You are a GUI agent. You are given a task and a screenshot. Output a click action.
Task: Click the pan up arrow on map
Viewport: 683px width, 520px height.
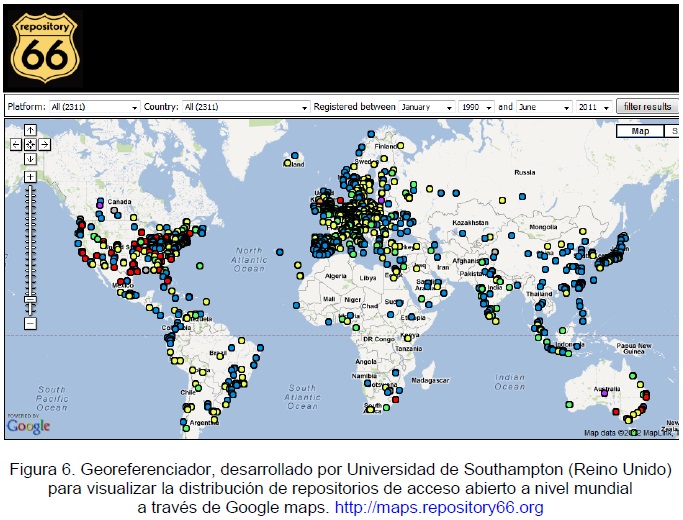[30, 130]
